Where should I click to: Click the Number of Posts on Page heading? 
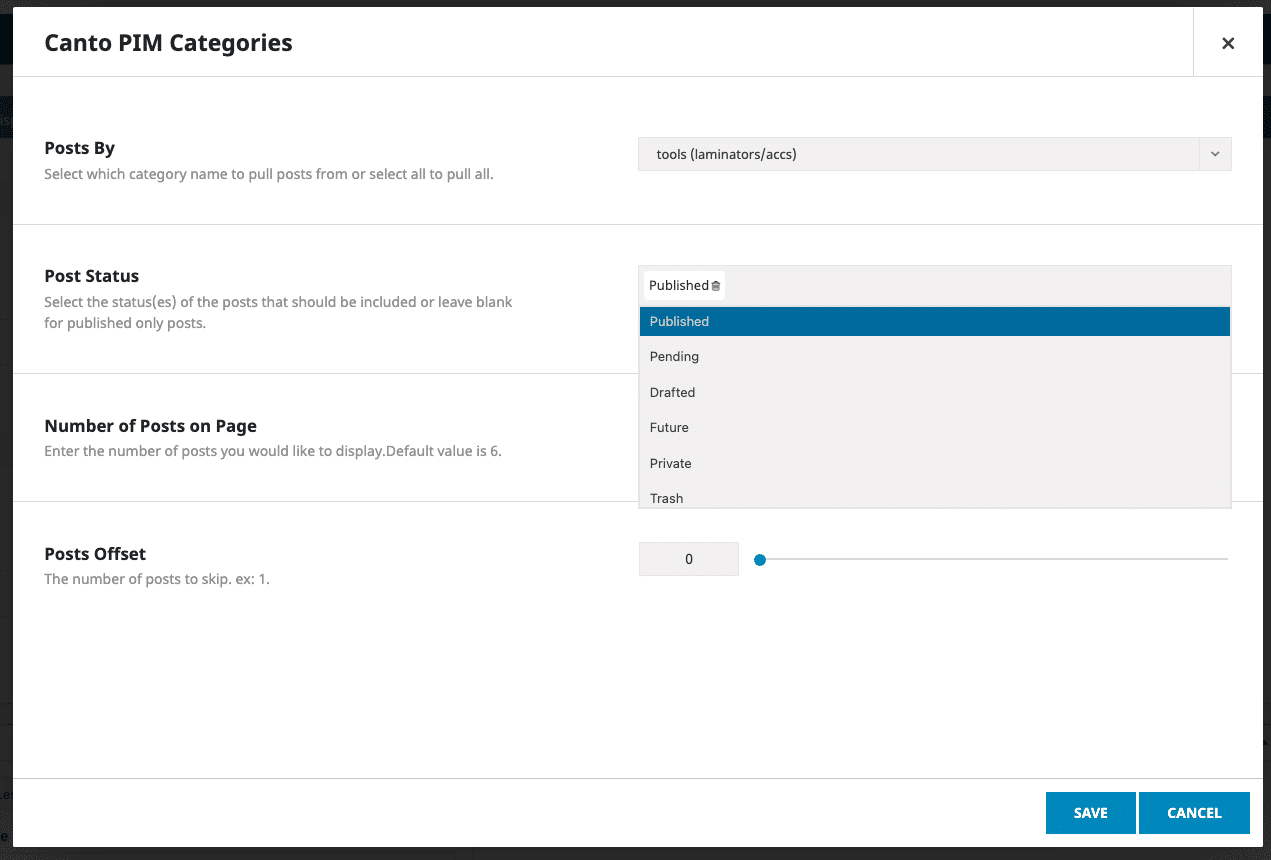tap(151, 426)
